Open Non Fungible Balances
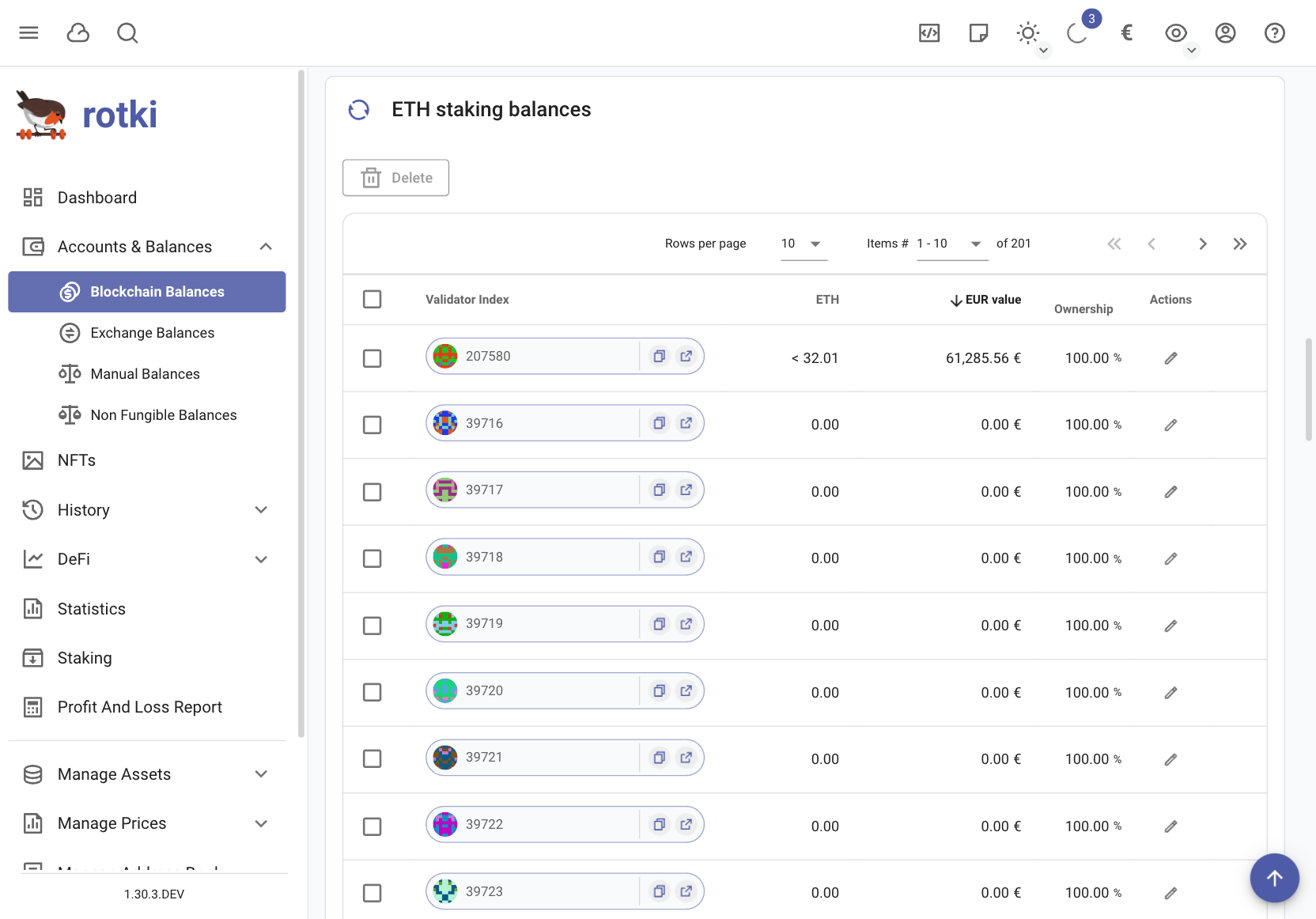The height and width of the screenshot is (919, 1316). 147,415
